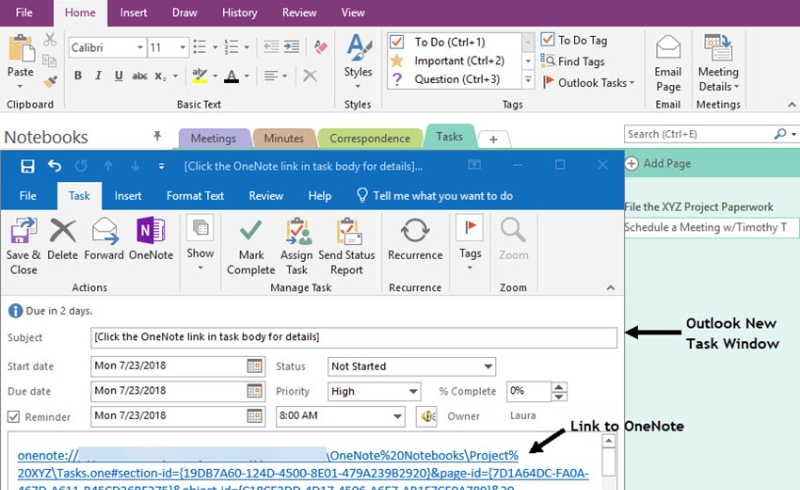This screenshot has width=800, height=490.
Task: Switch to Format Text tab in task window
Action: point(195,196)
